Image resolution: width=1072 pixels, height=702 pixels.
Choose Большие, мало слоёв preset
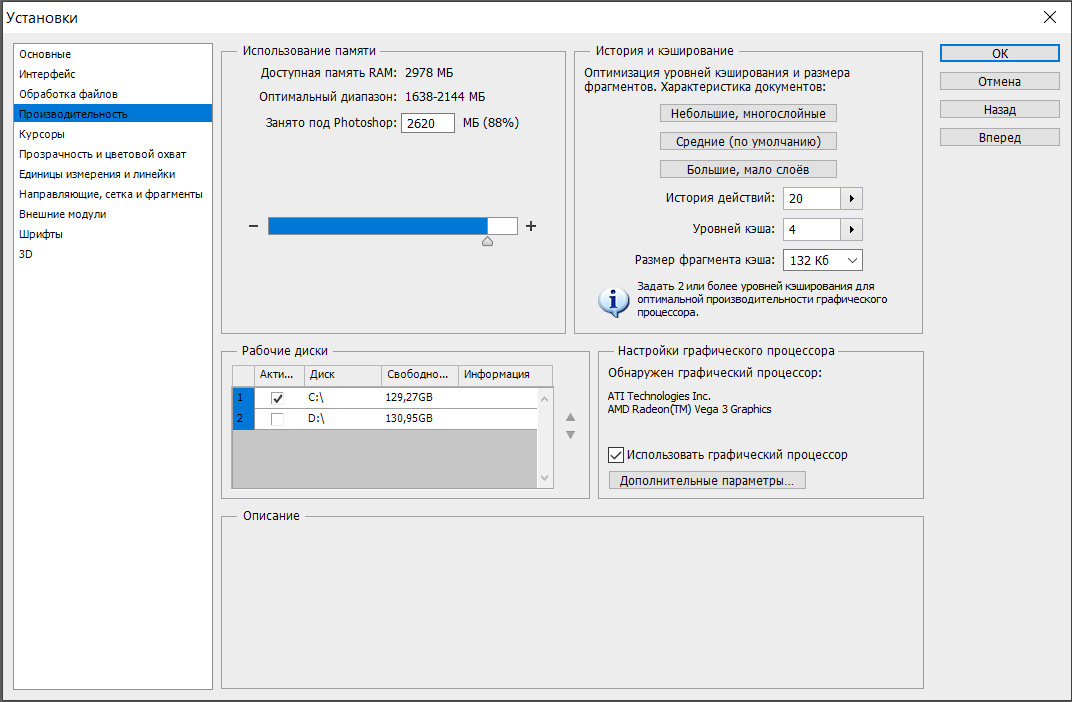(x=748, y=170)
